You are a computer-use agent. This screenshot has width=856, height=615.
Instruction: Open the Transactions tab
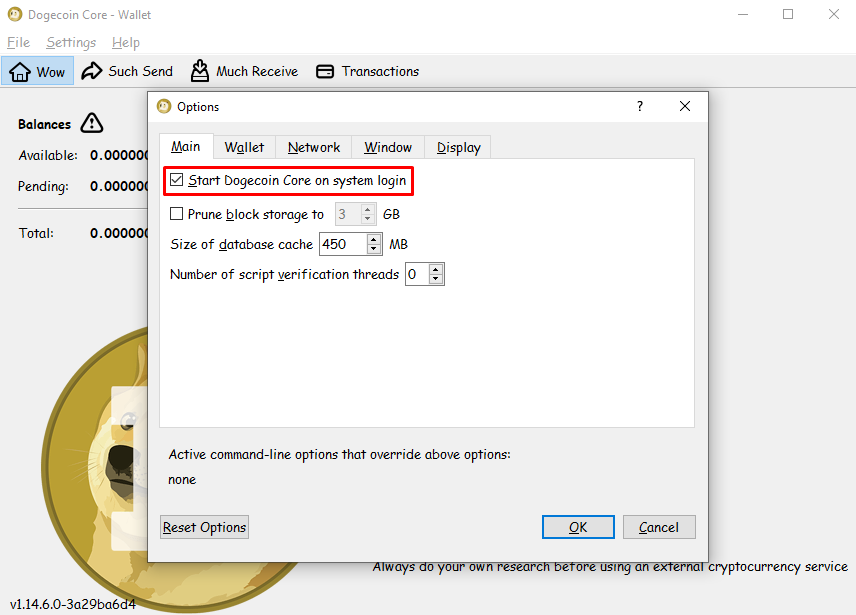pyautogui.click(x=368, y=71)
